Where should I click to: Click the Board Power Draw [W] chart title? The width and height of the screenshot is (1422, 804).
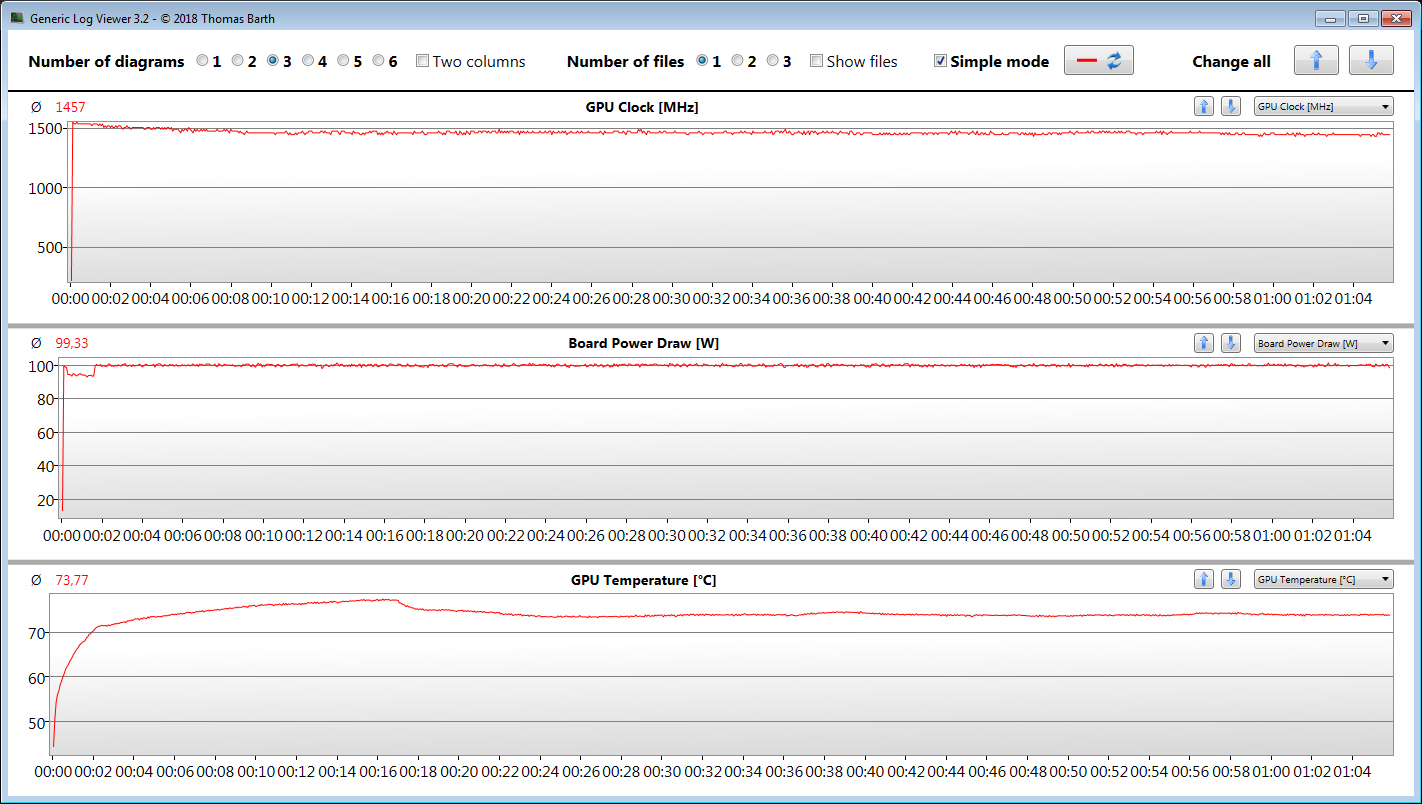tap(643, 343)
